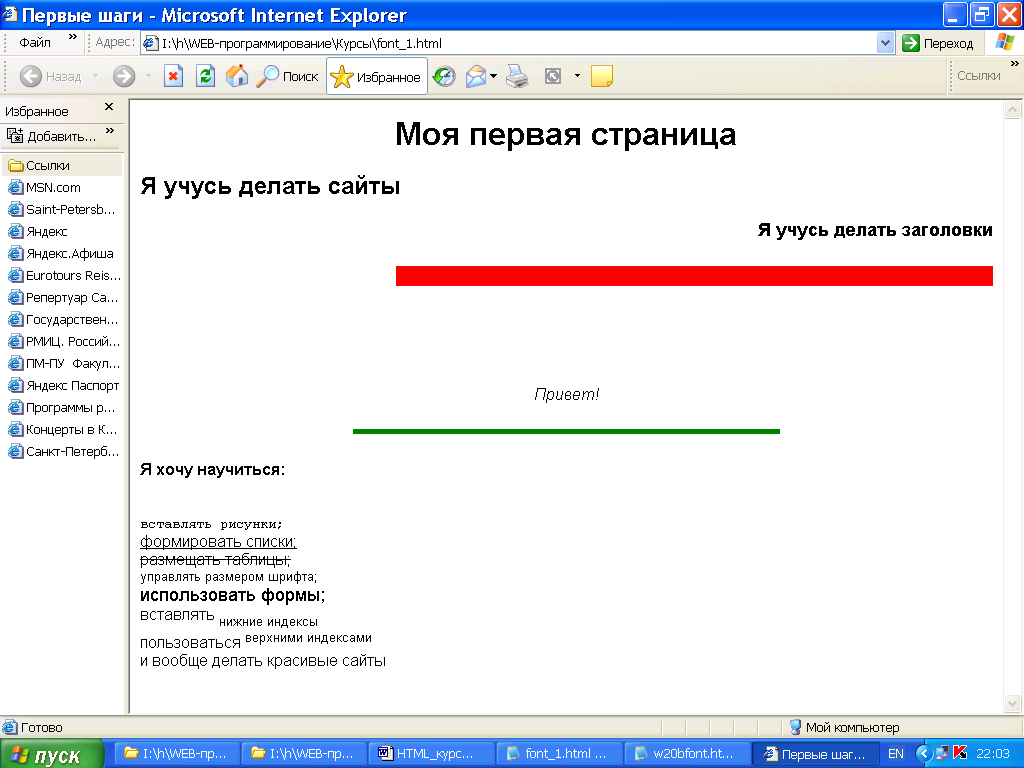The image size is (1024, 768).
Task: Click the Refresh page icon
Action: pos(205,76)
